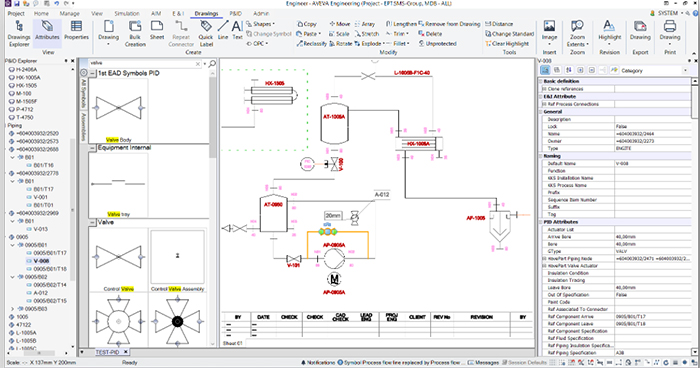The height and width of the screenshot is (368, 700).
Task: Select the Quick Label tool
Action: pyautogui.click(x=205, y=33)
